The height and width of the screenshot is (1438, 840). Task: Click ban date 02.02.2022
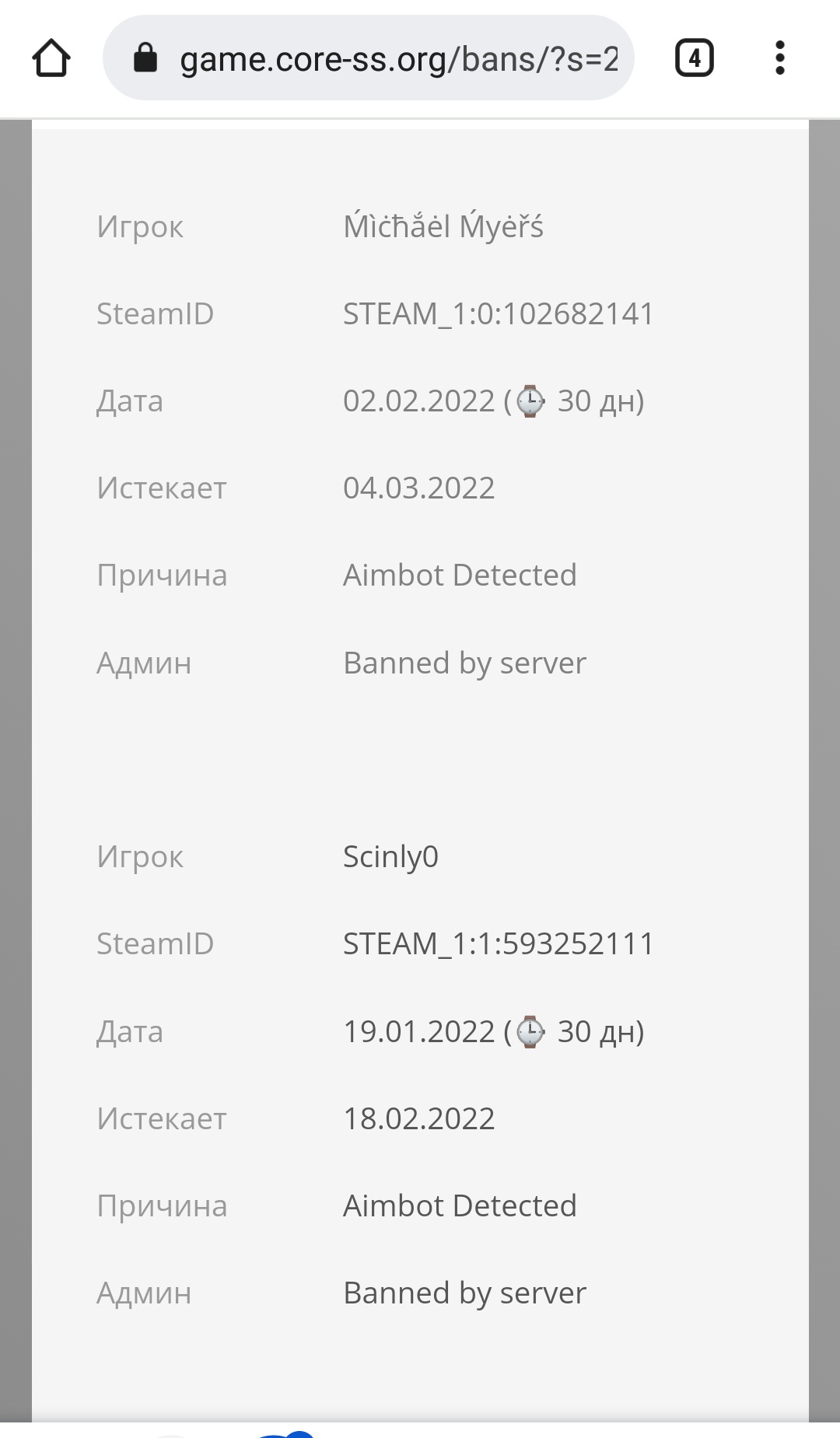(418, 401)
